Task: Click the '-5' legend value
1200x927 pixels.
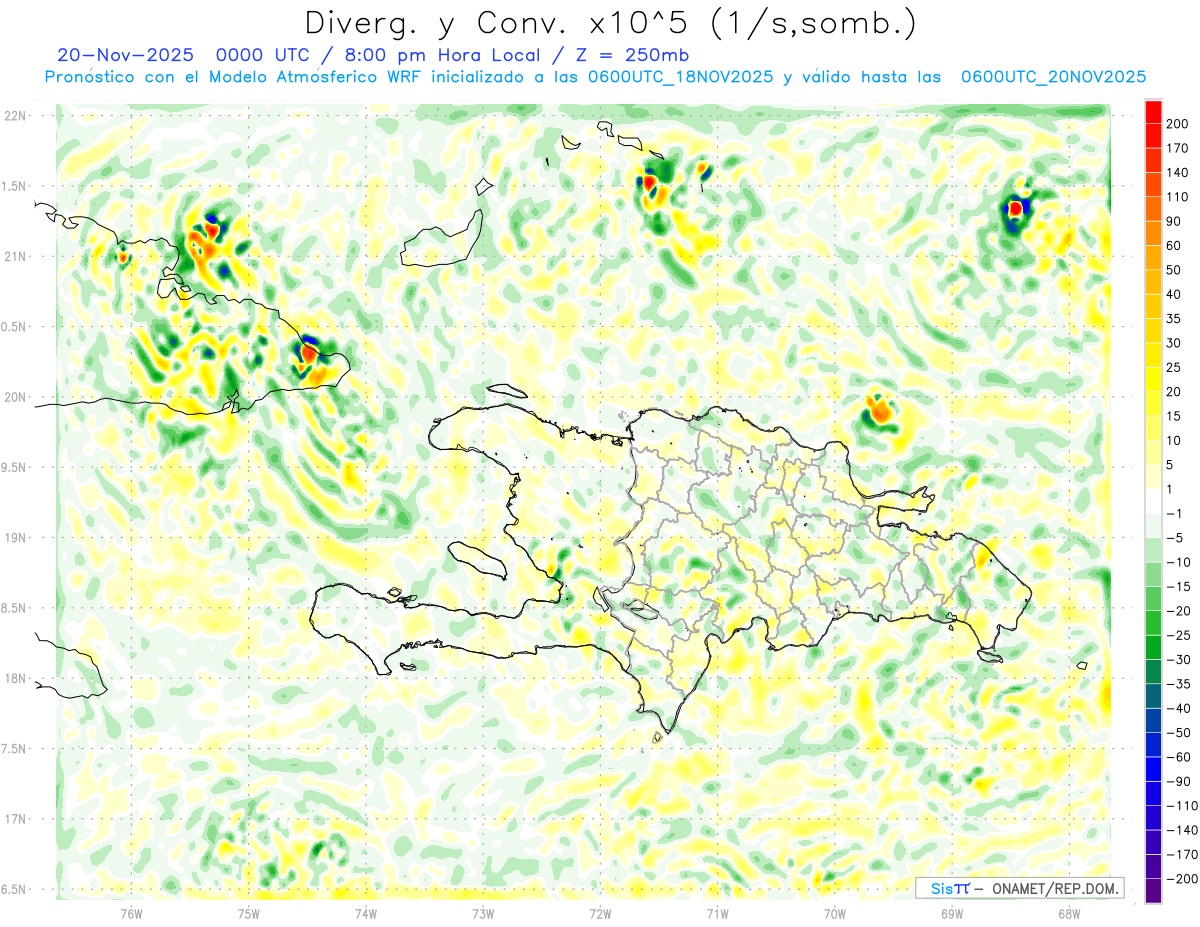Action: click(1177, 538)
